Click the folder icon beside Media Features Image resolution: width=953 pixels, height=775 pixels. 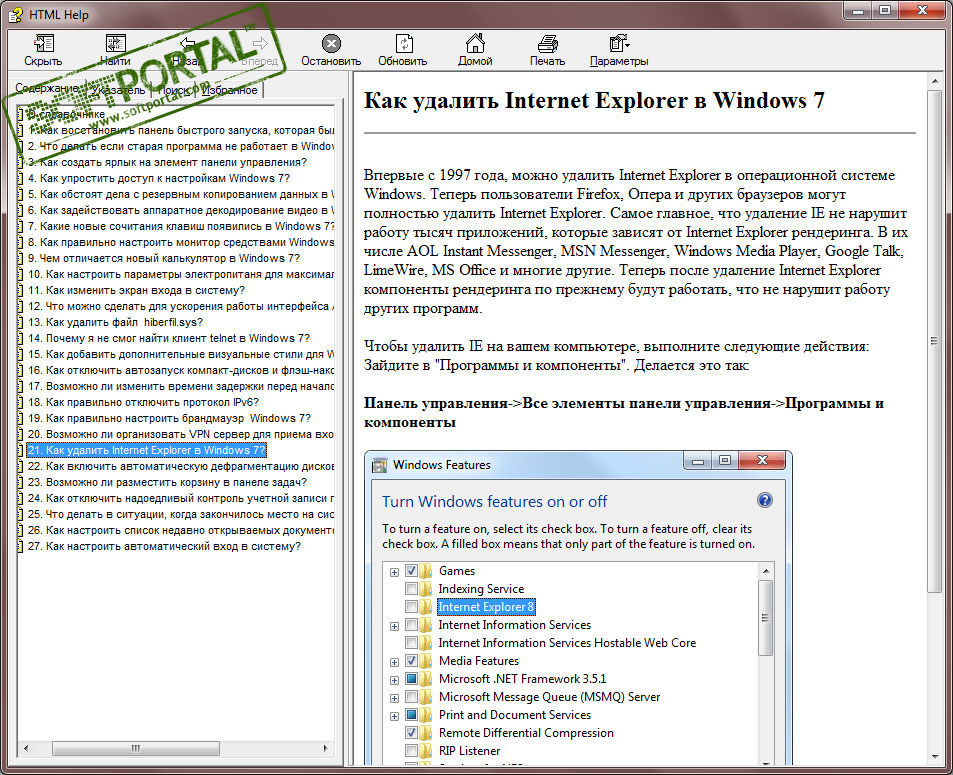[x=426, y=661]
